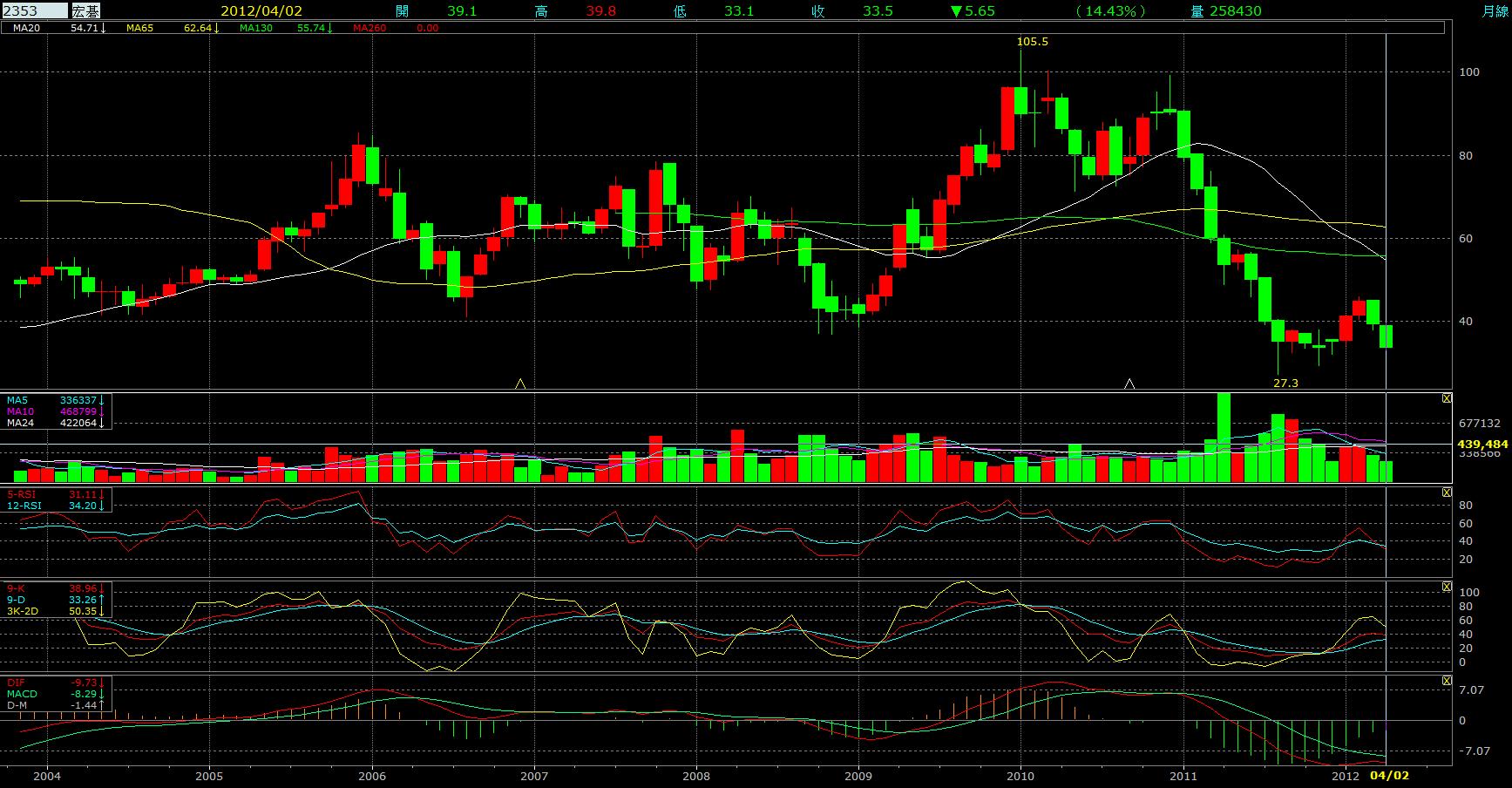Select the D-M legend entry
This screenshot has width=1512, height=788.
(17, 704)
